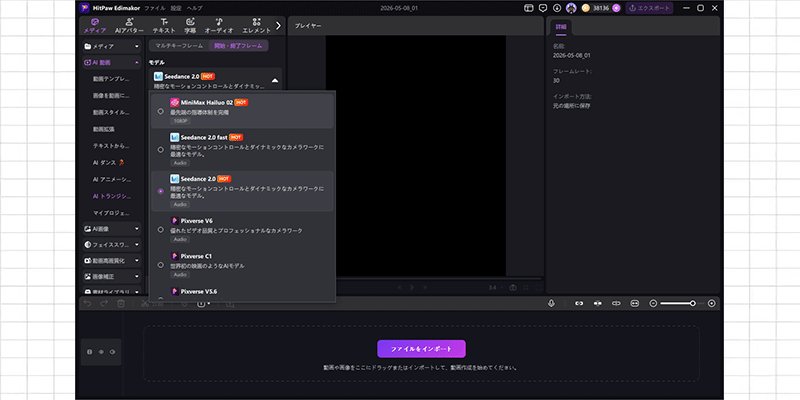This screenshot has height=400, width=800.
Task: Click the ファイルをインポート button
Action: click(x=421, y=349)
